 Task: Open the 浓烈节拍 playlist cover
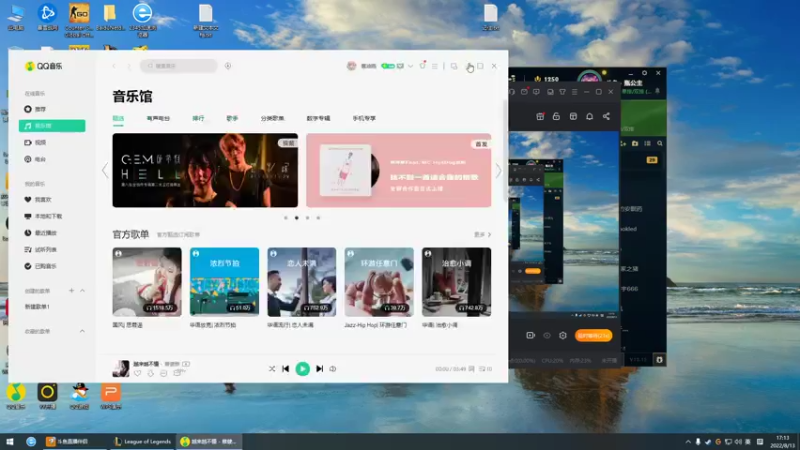(x=224, y=282)
